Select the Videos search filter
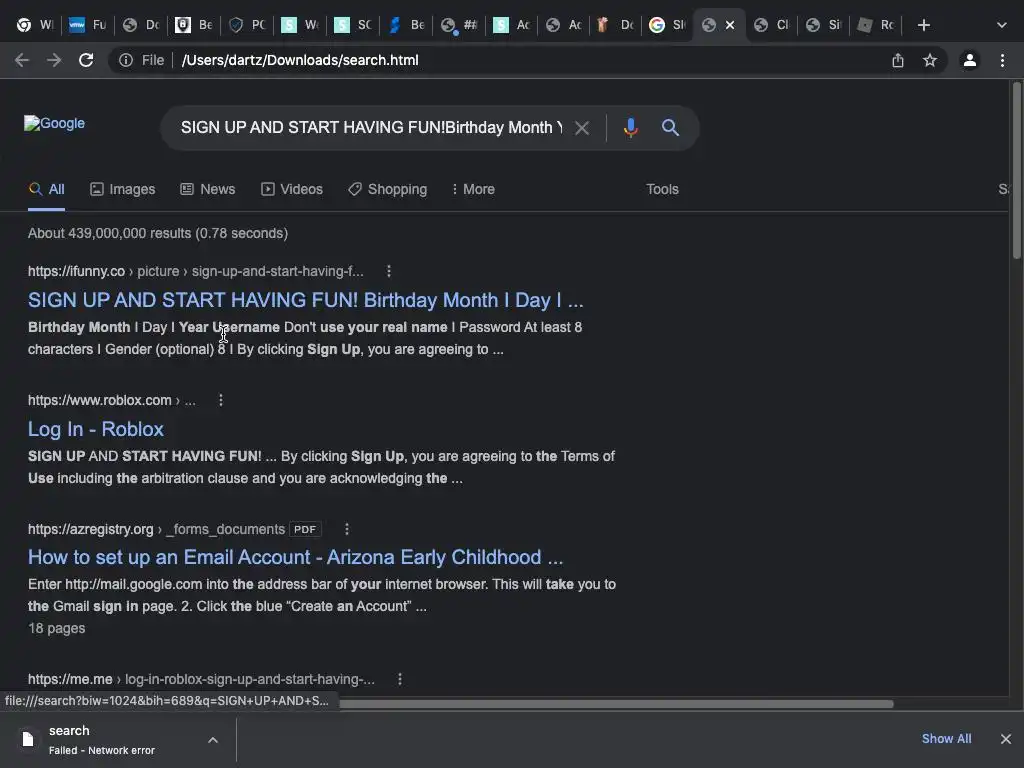 (292, 189)
